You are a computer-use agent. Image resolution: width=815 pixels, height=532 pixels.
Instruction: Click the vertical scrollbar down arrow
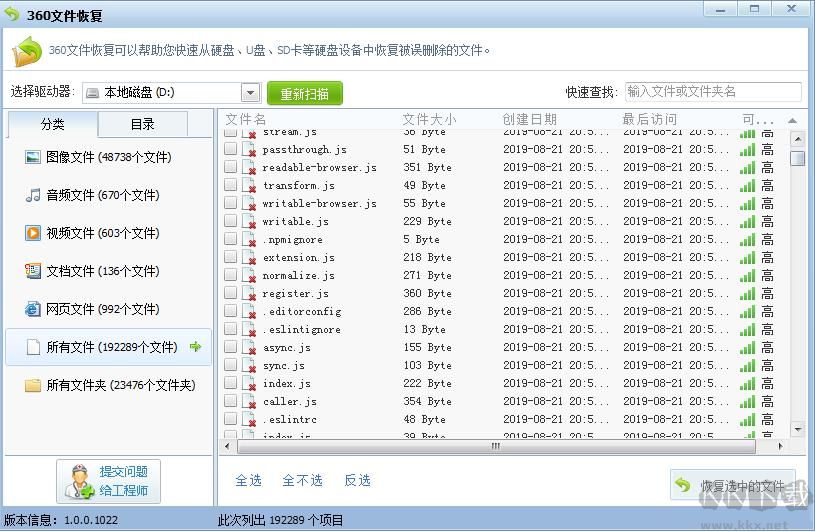pyautogui.click(x=798, y=429)
